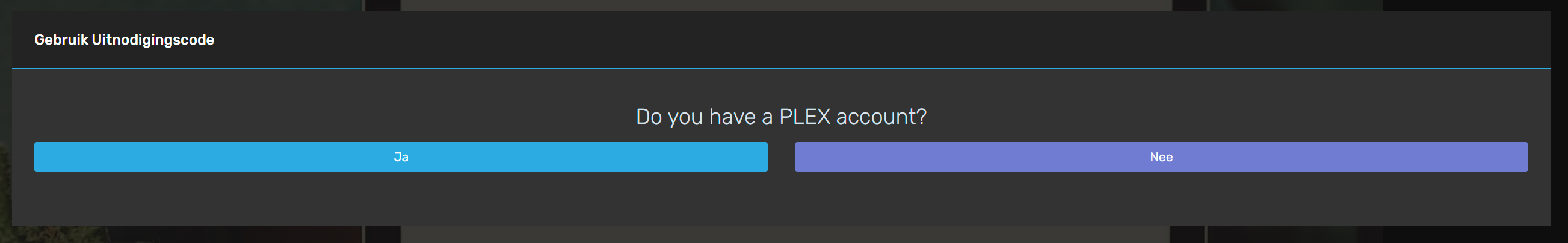Click the dark header bar right of the title
Screen dimensions: 1568x243
[852, 40]
